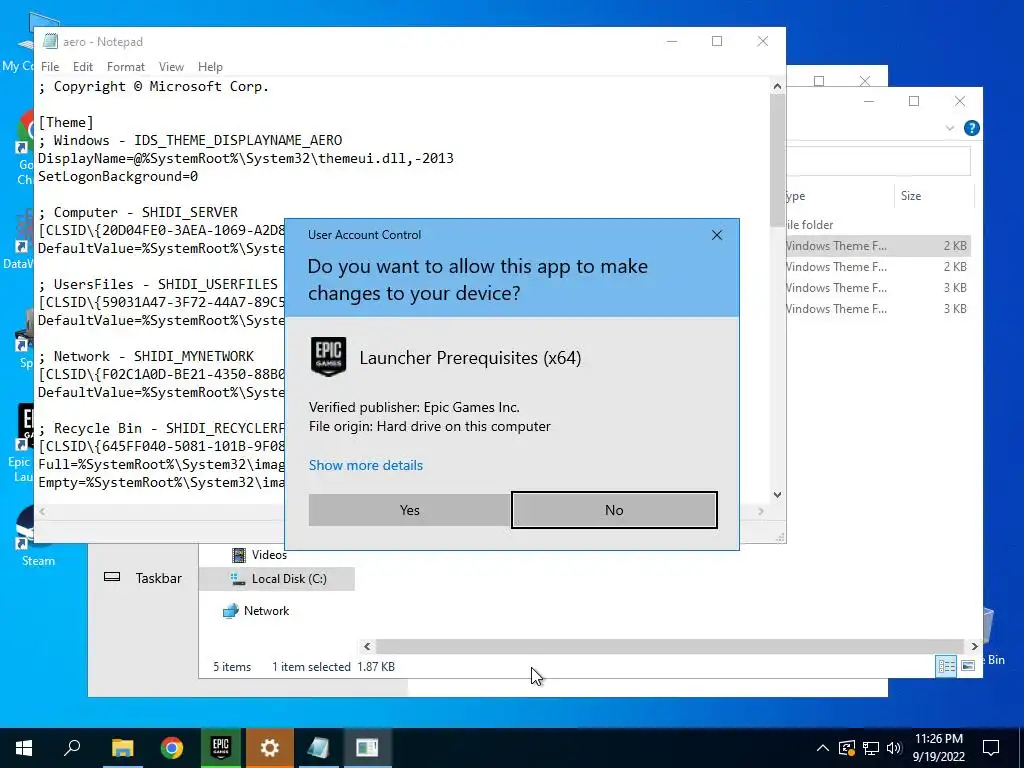
Task: Click the volume speaker tray icon
Action: (894, 748)
